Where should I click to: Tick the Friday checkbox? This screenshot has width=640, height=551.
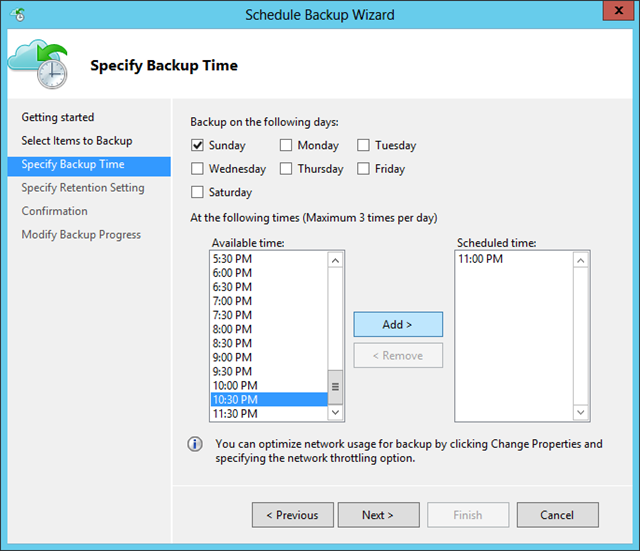pos(363,169)
